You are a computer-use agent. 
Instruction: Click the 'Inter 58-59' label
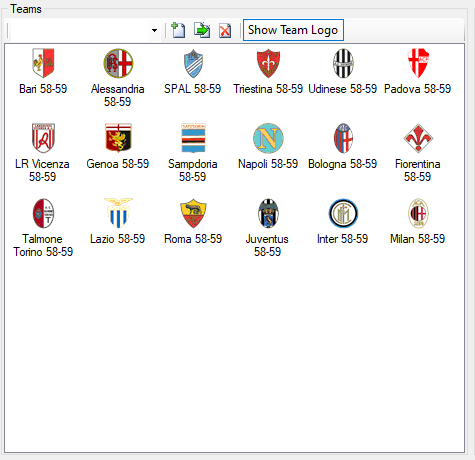tap(343, 239)
